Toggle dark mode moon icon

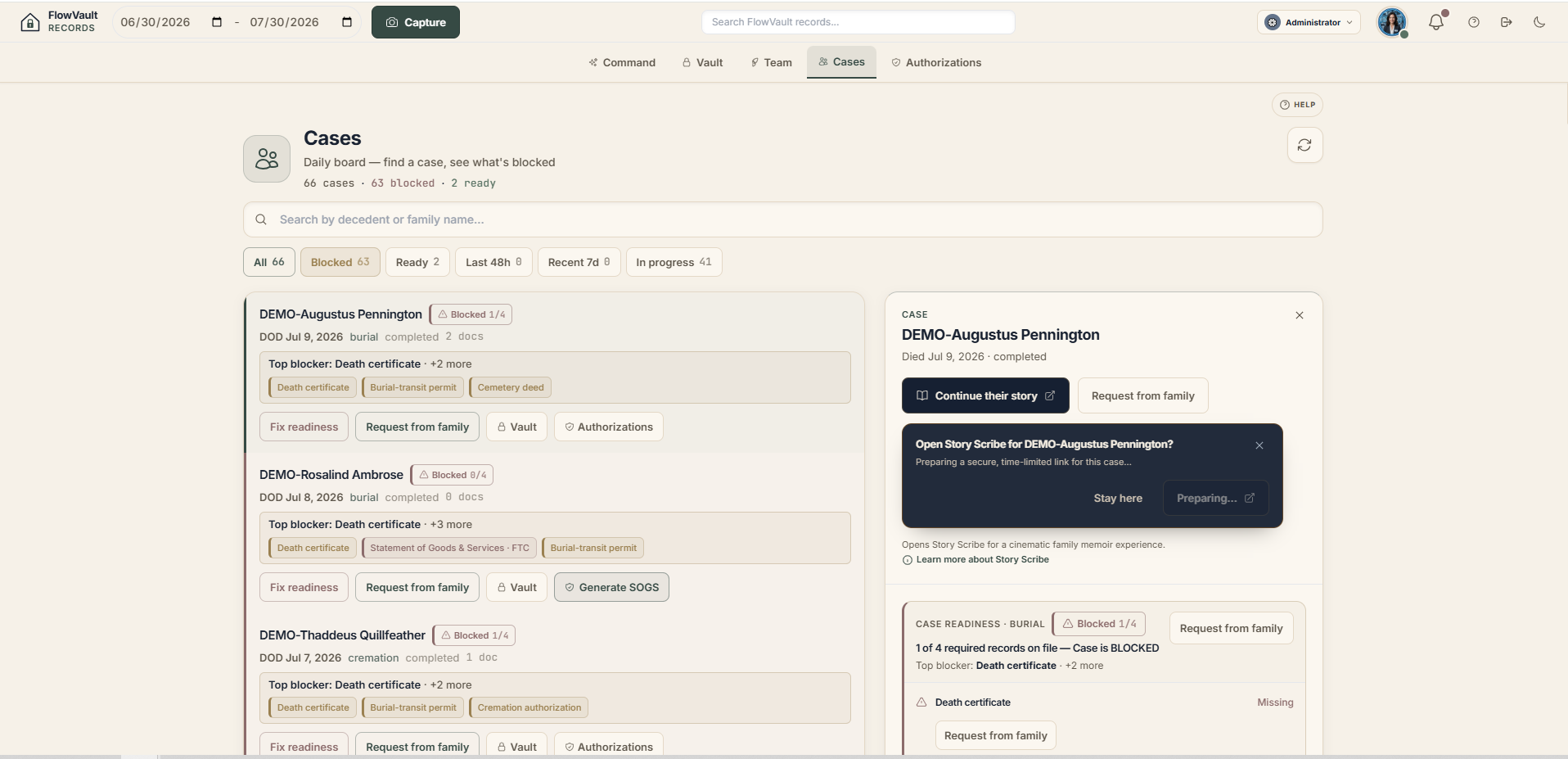(x=1539, y=22)
